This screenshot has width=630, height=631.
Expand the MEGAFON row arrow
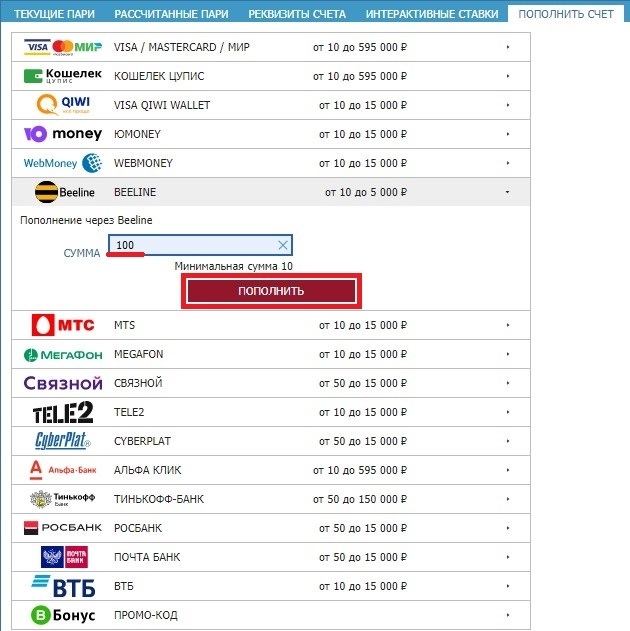point(508,354)
